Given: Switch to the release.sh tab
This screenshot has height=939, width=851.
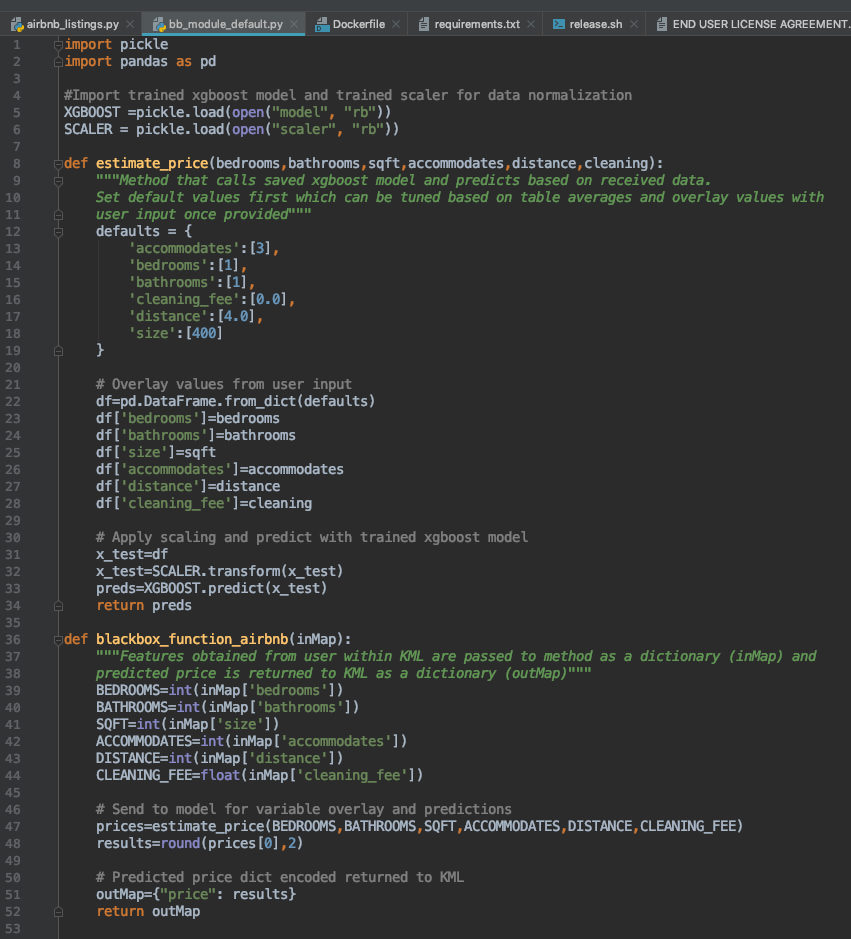Looking at the screenshot, I should (x=595, y=23).
